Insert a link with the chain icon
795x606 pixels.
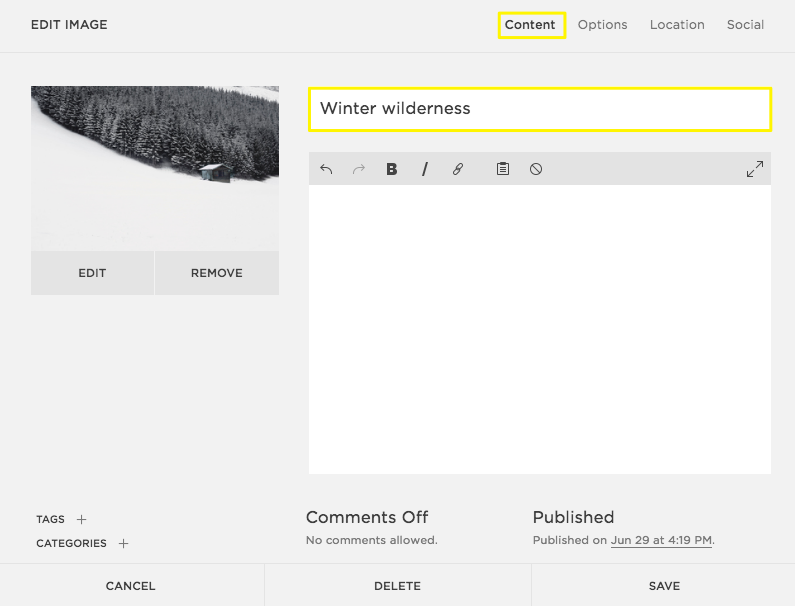458,169
